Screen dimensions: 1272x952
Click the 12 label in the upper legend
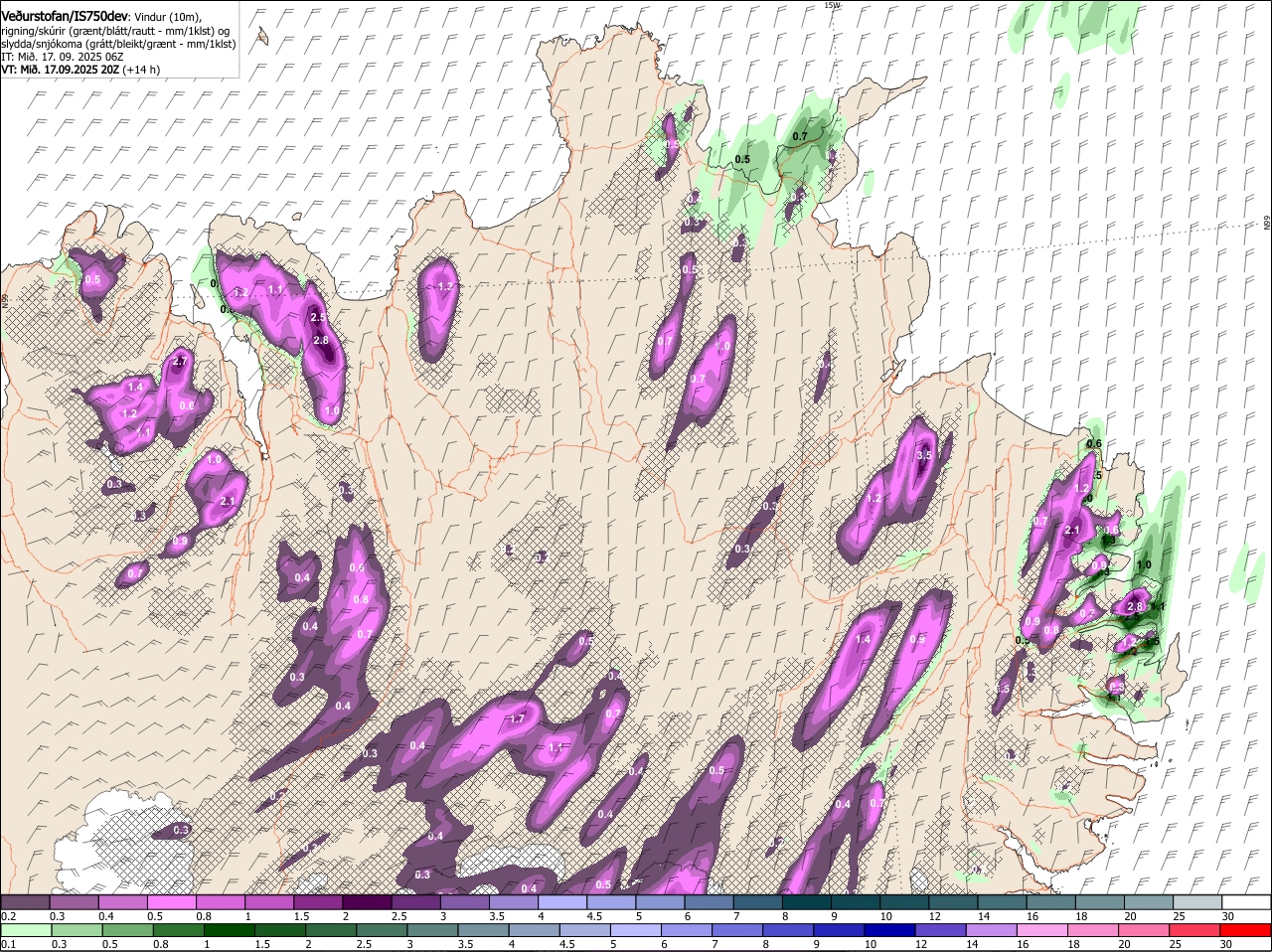point(935,915)
